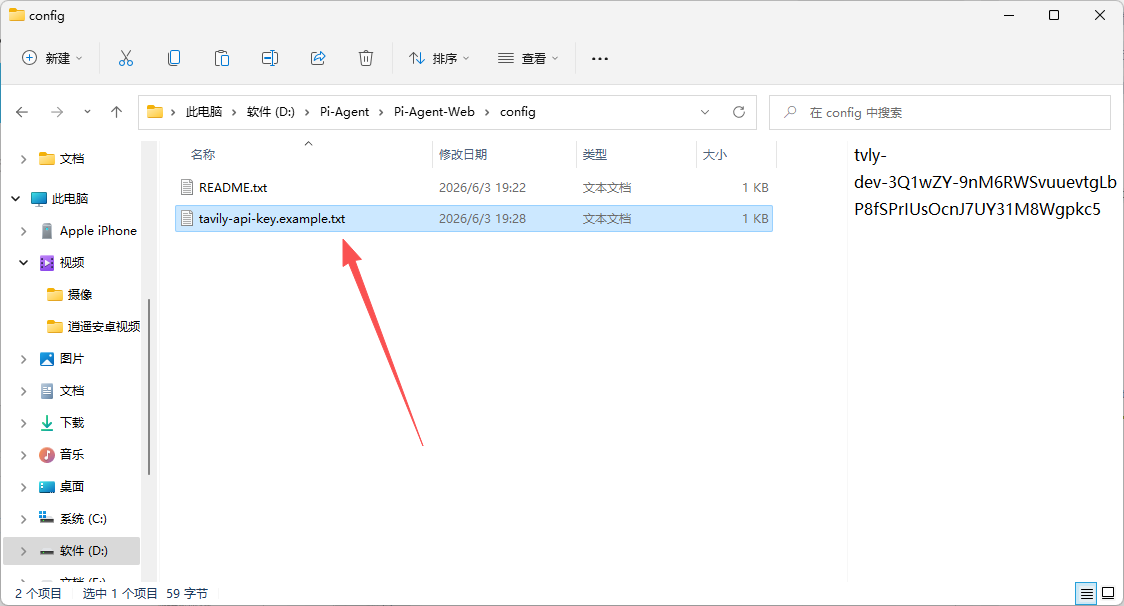Collapse the 此电脑 tree node

tap(16, 199)
